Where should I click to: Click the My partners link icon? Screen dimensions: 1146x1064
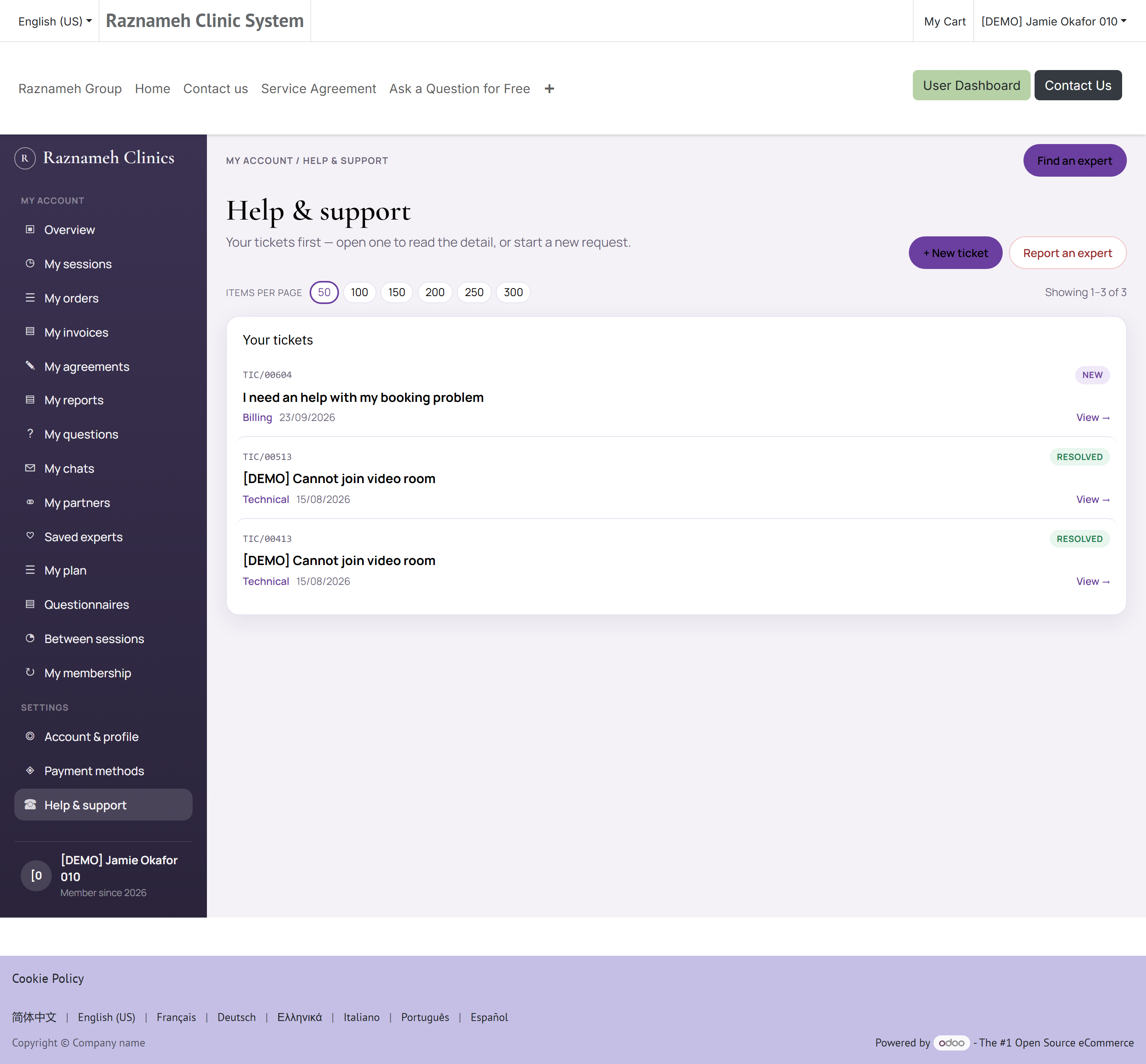(30, 502)
